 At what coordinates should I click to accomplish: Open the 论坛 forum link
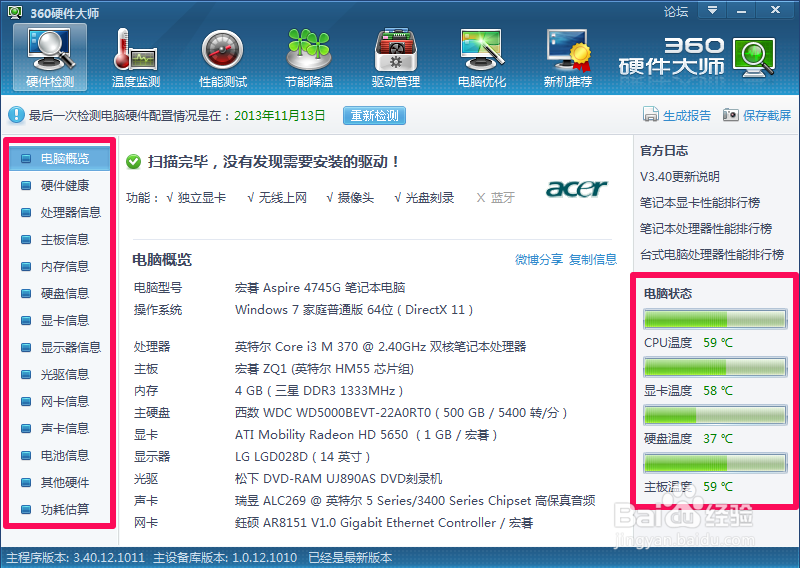click(676, 11)
